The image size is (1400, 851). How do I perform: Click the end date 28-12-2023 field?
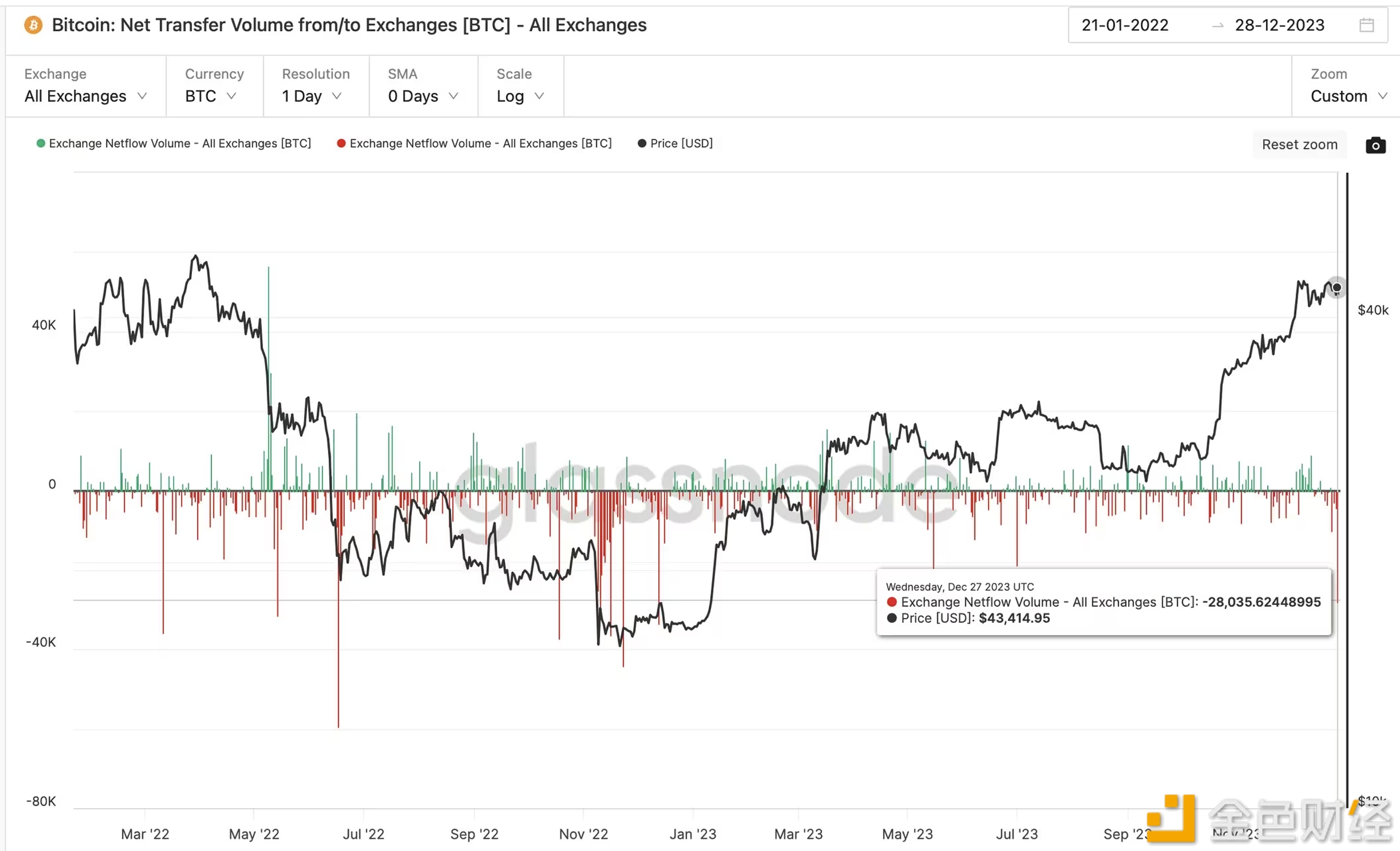tap(1279, 25)
